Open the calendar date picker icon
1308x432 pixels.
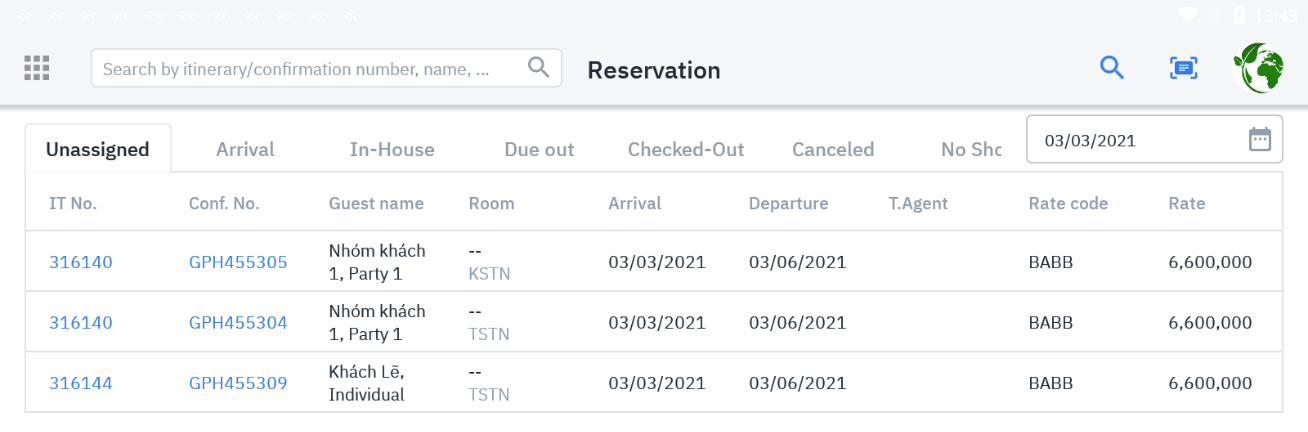(1260, 140)
